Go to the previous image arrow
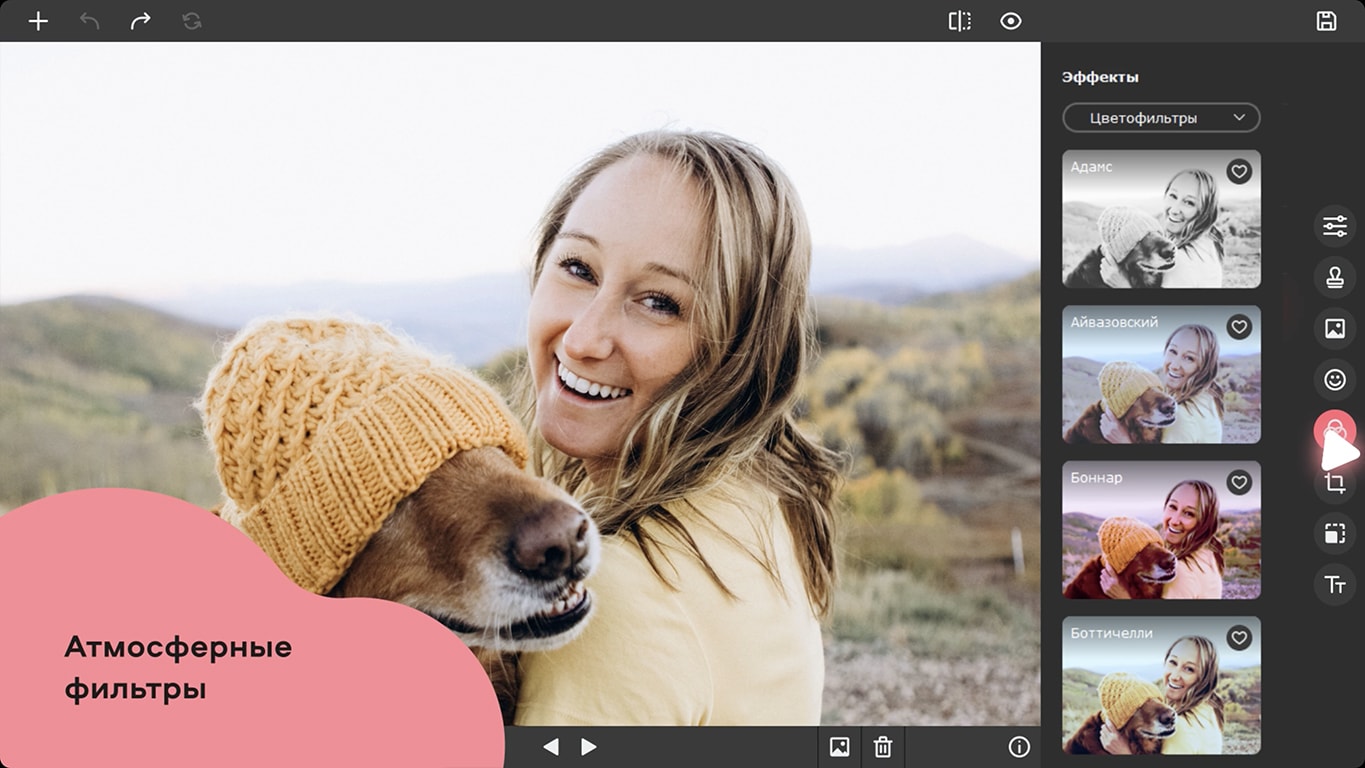The image size is (1365, 768). pos(550,747)
